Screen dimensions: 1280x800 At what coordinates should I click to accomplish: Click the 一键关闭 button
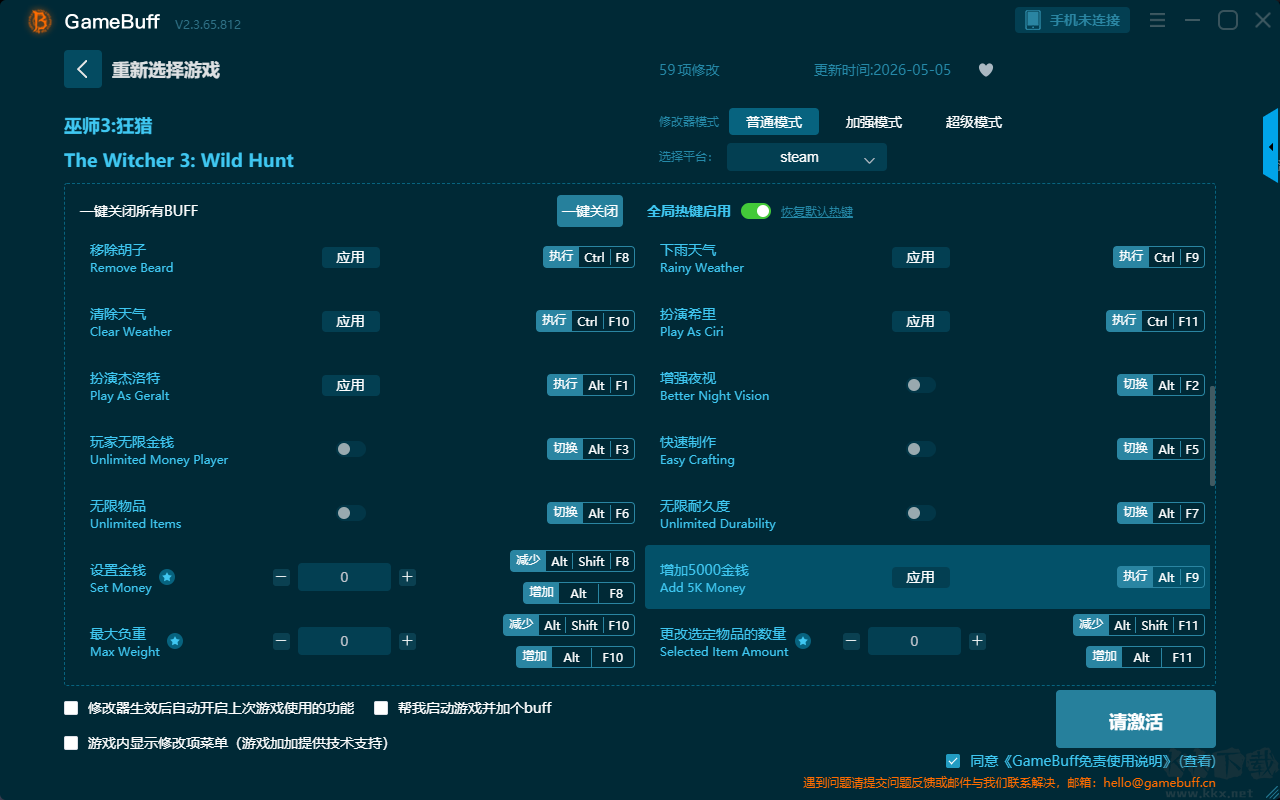590,211
